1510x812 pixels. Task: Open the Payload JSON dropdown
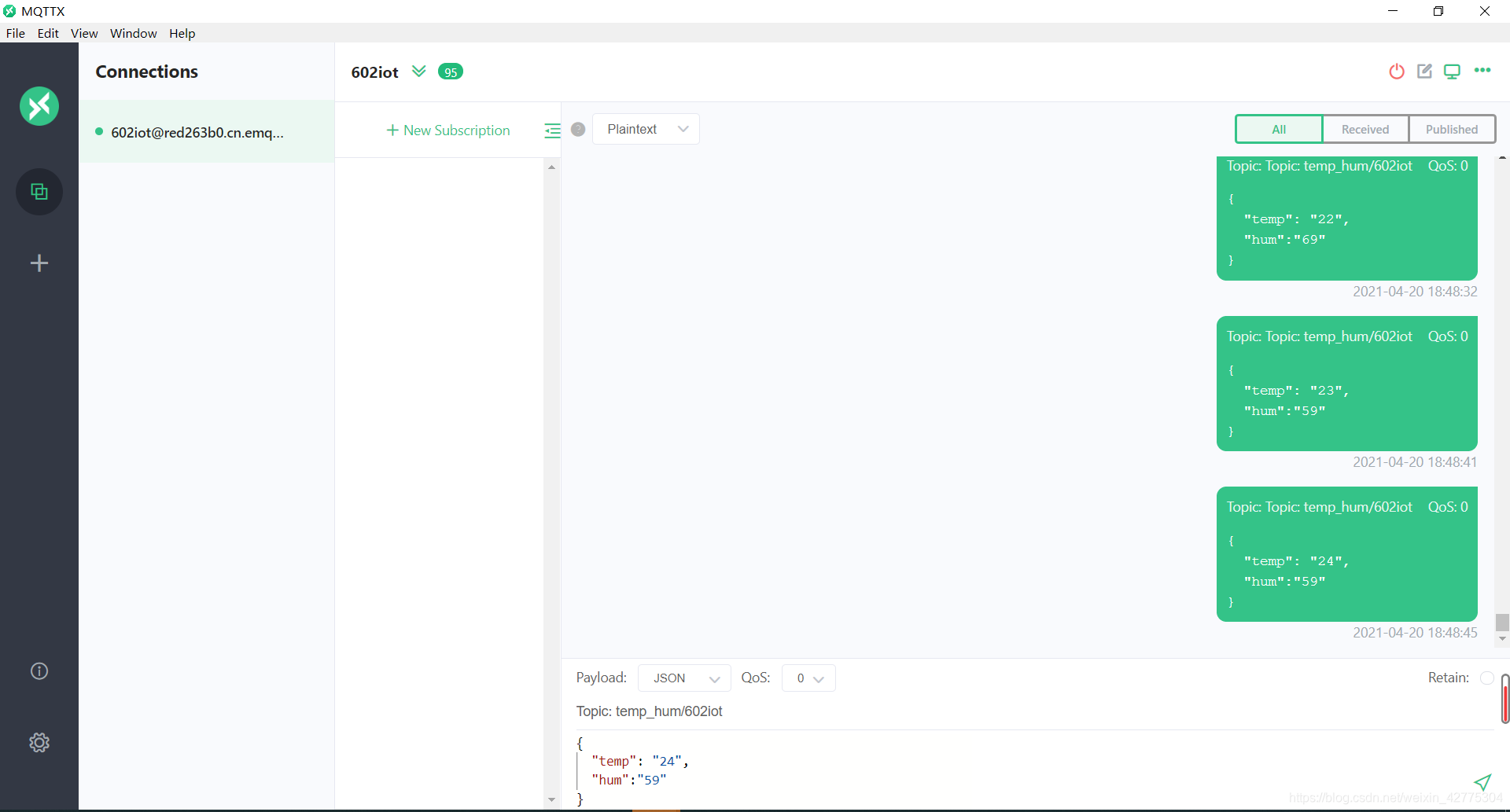point(684,678)
